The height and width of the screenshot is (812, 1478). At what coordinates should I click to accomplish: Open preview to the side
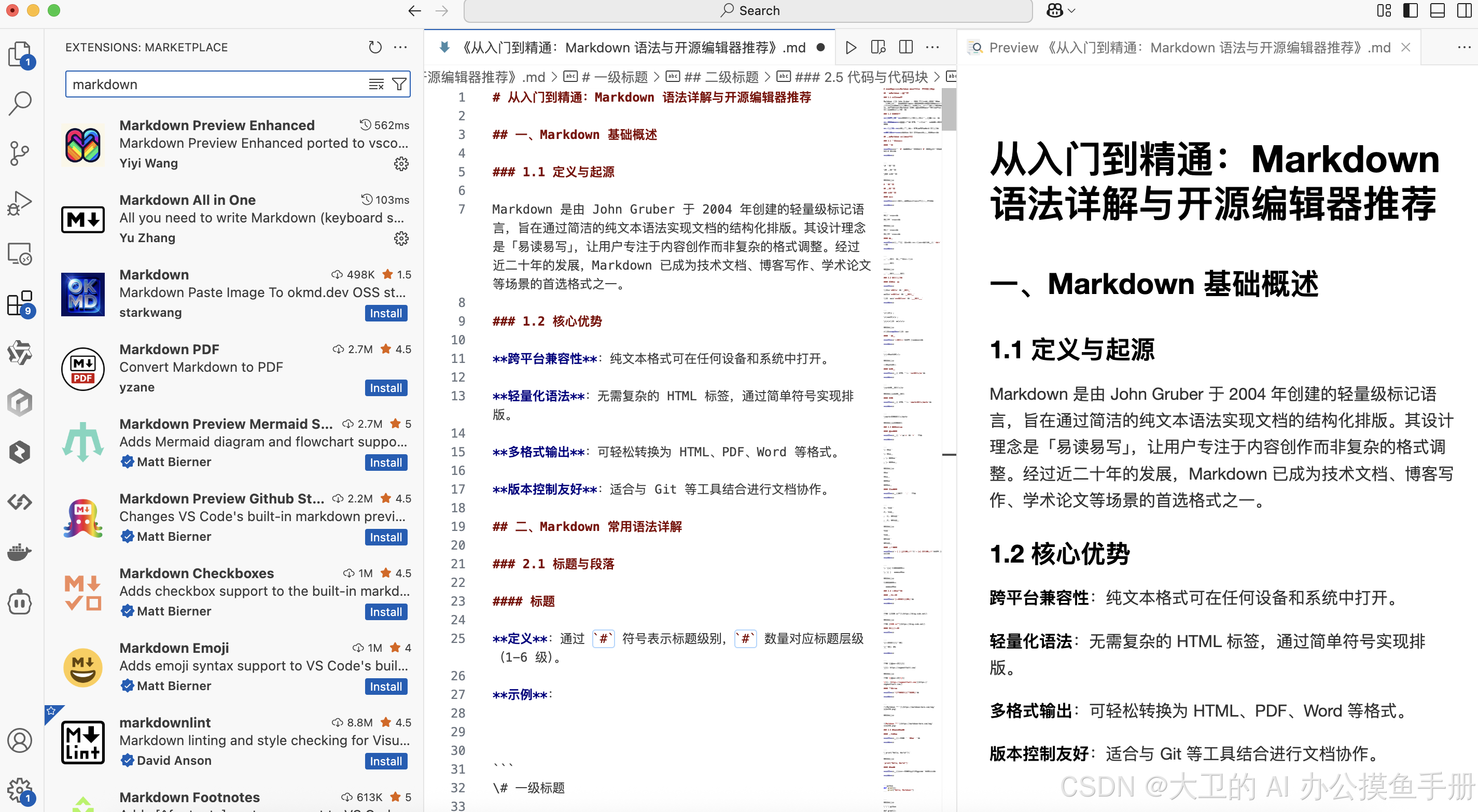[x=878, y=47]
